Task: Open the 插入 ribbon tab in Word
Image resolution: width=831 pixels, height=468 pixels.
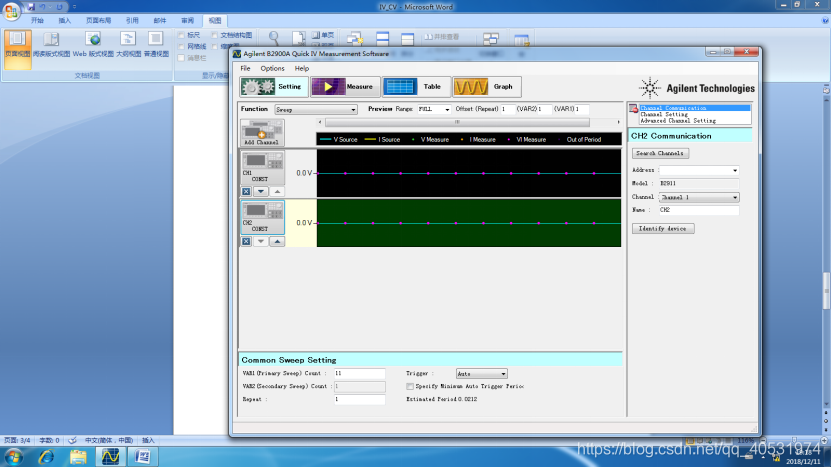Action: 65,21
